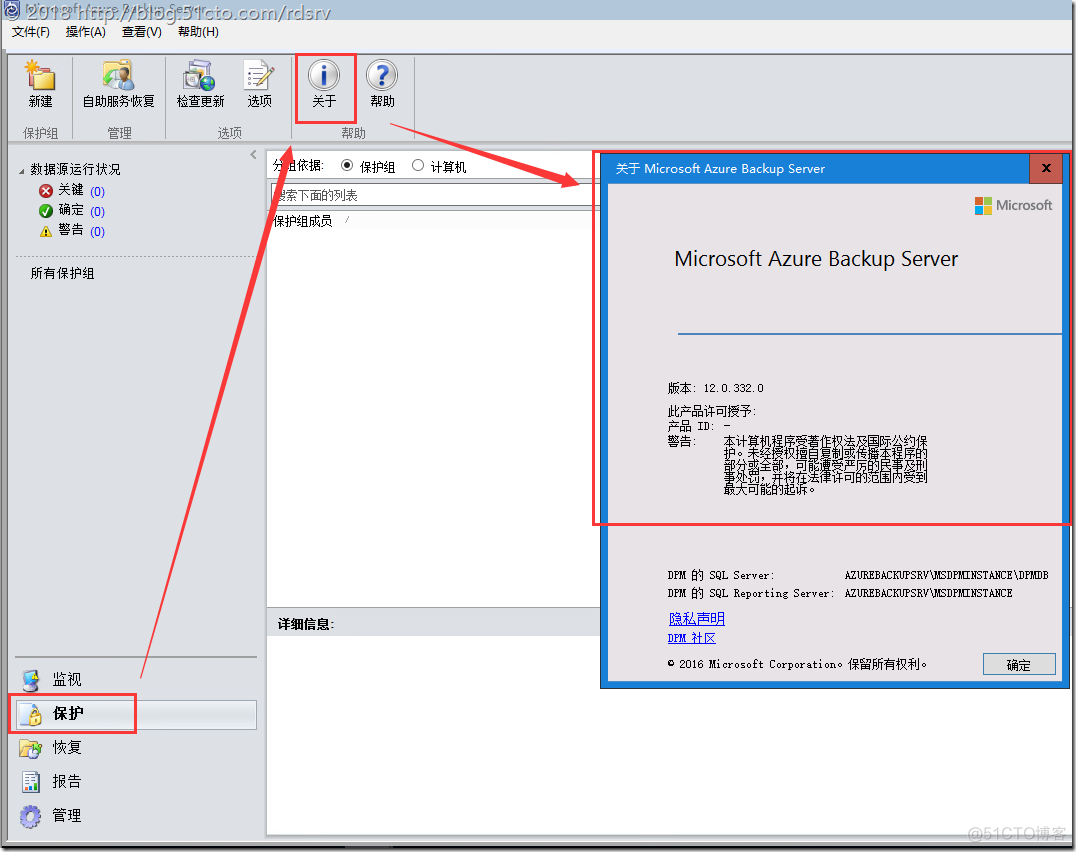Select the 计算机 group-by radio button
Viewport: 1076px width, 852px height.
click(x=418, y=165)
